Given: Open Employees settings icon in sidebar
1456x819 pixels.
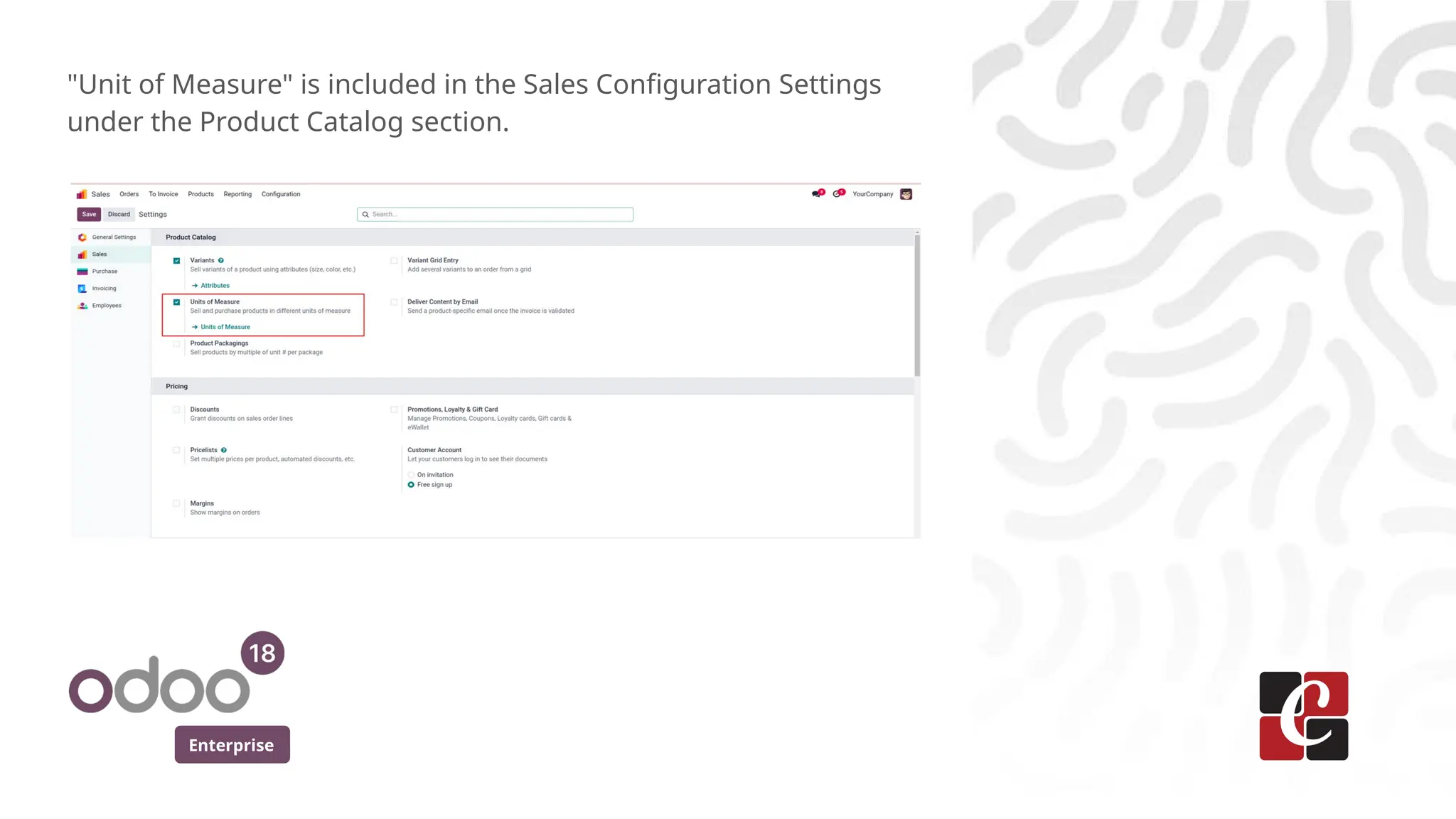Looking at the screenshot, I should point(82,306).
